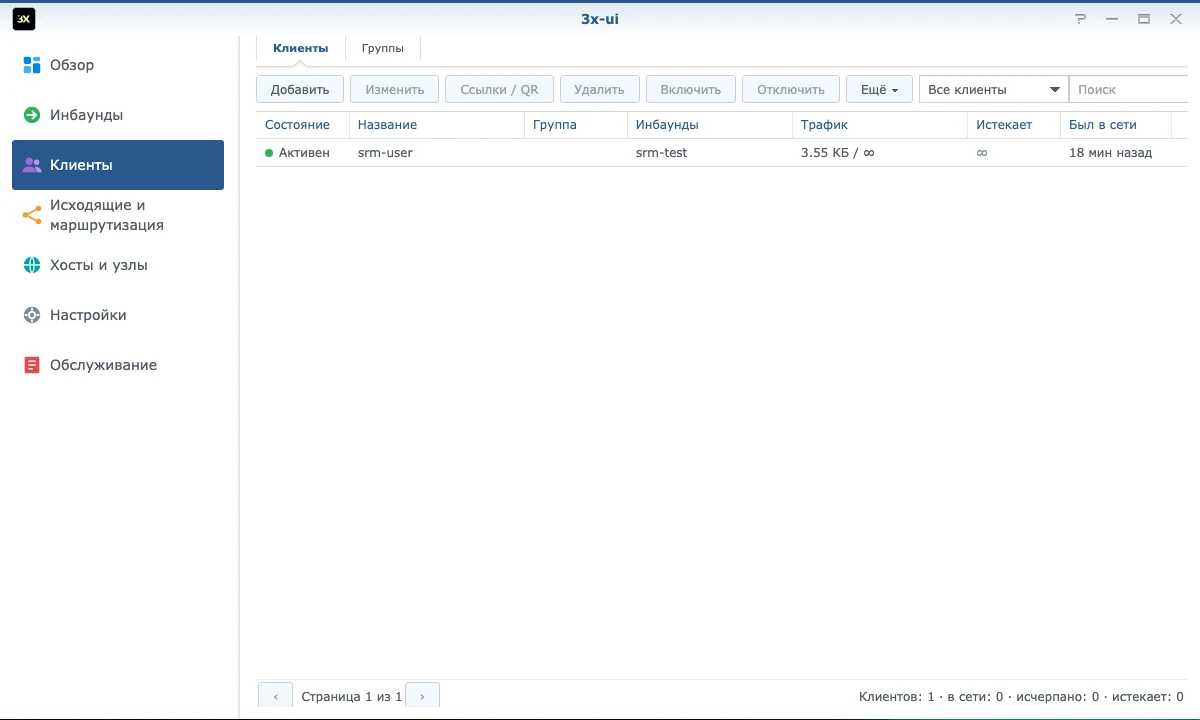
Task: Click the red Обслуживание icon
Action: click(32, 365)
